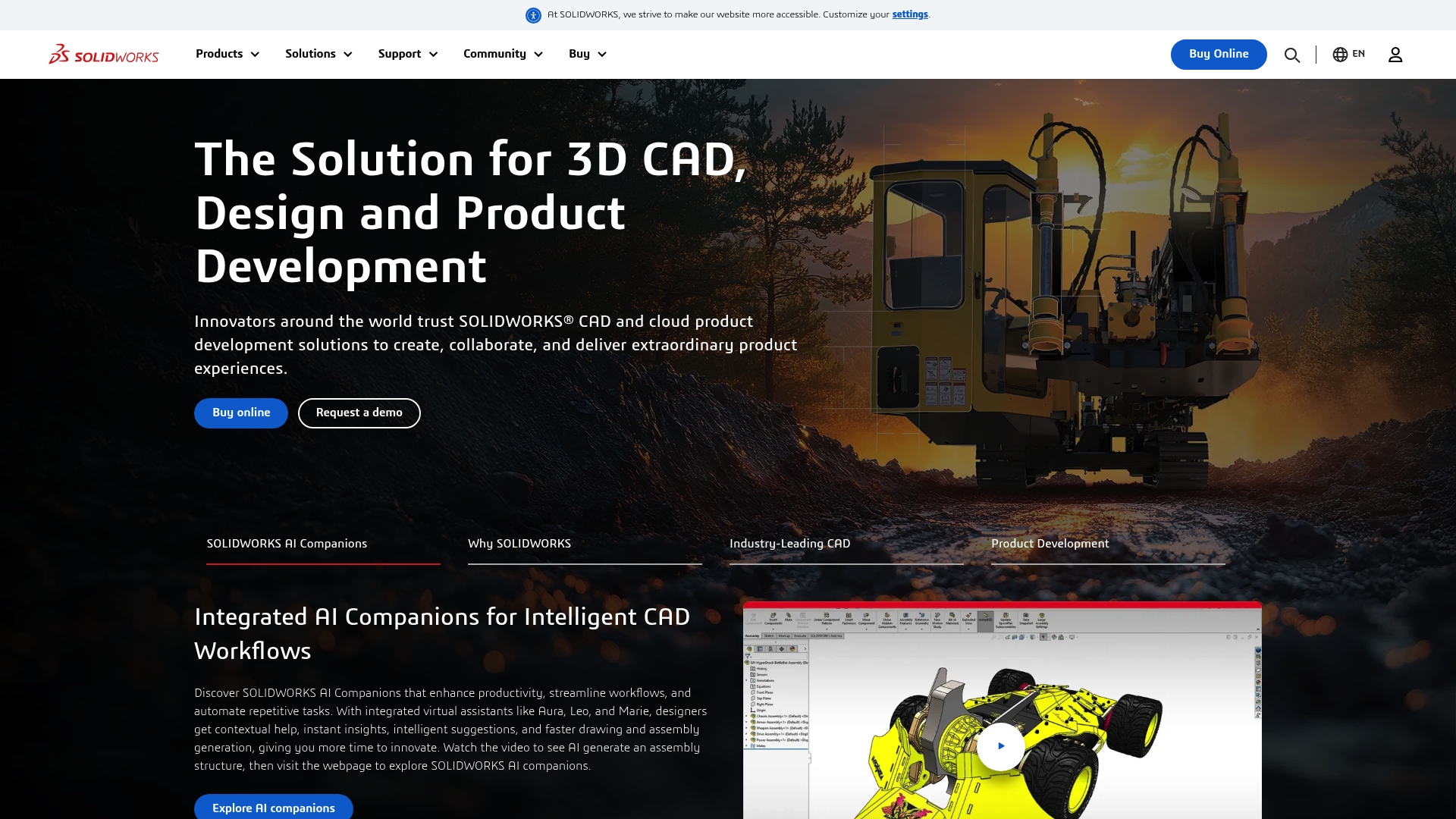Image resolution: width=1456 pixels, height=819 pixels.
Task: Expand the Products dropdown menu
Action: tap(227, 54)
